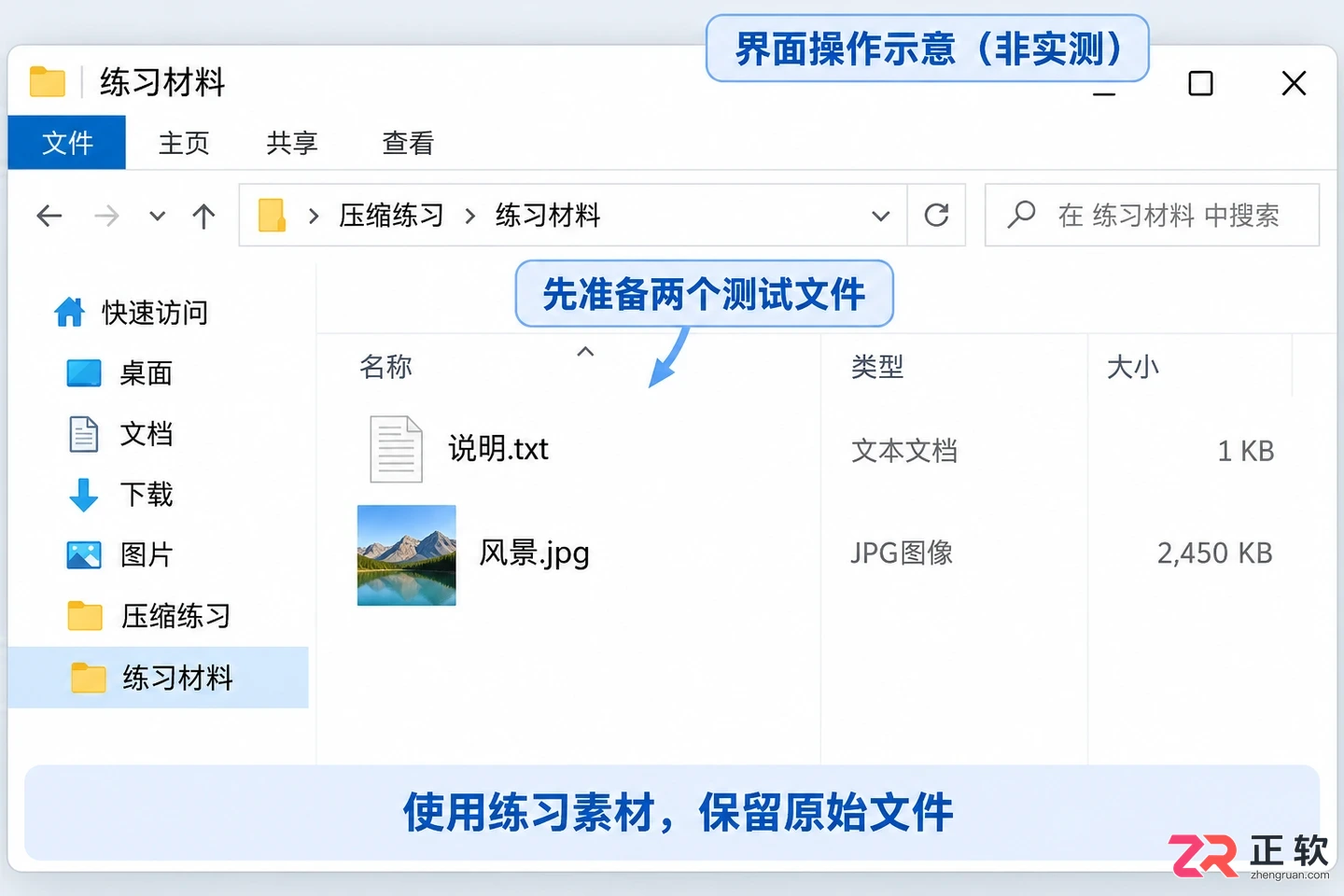Click the title bar folder icon

pos(47,81)
